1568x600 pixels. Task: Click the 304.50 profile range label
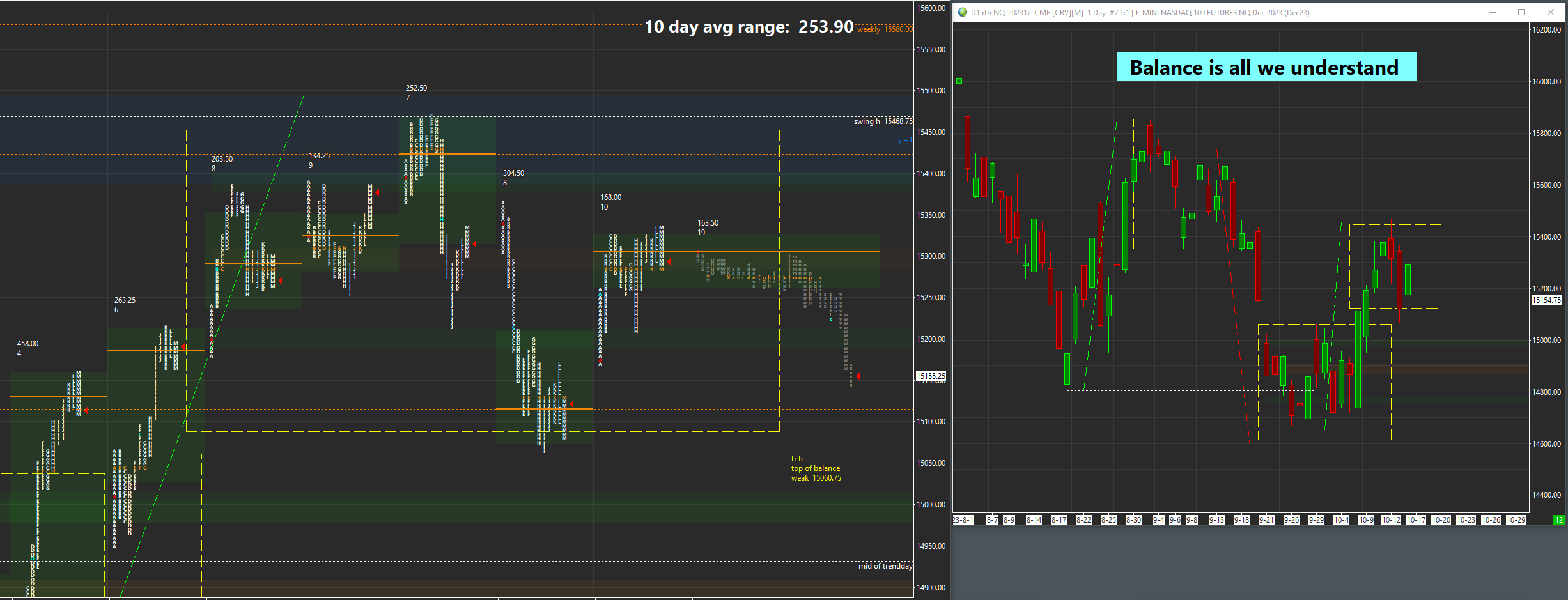513,173
